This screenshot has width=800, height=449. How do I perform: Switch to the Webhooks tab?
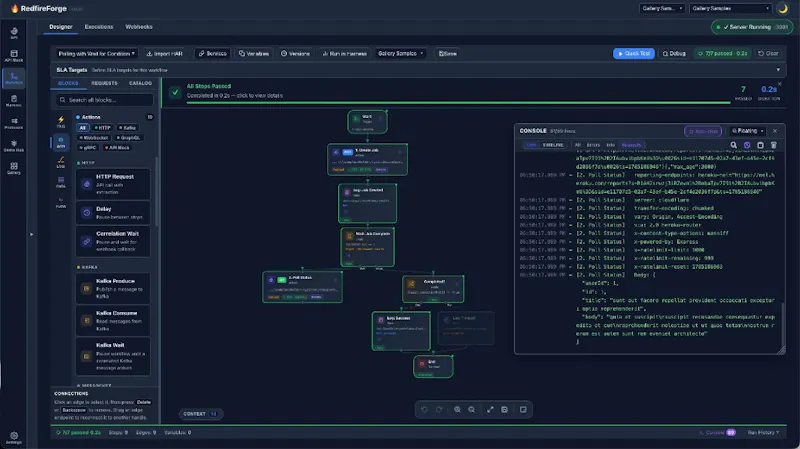(139, 27)
